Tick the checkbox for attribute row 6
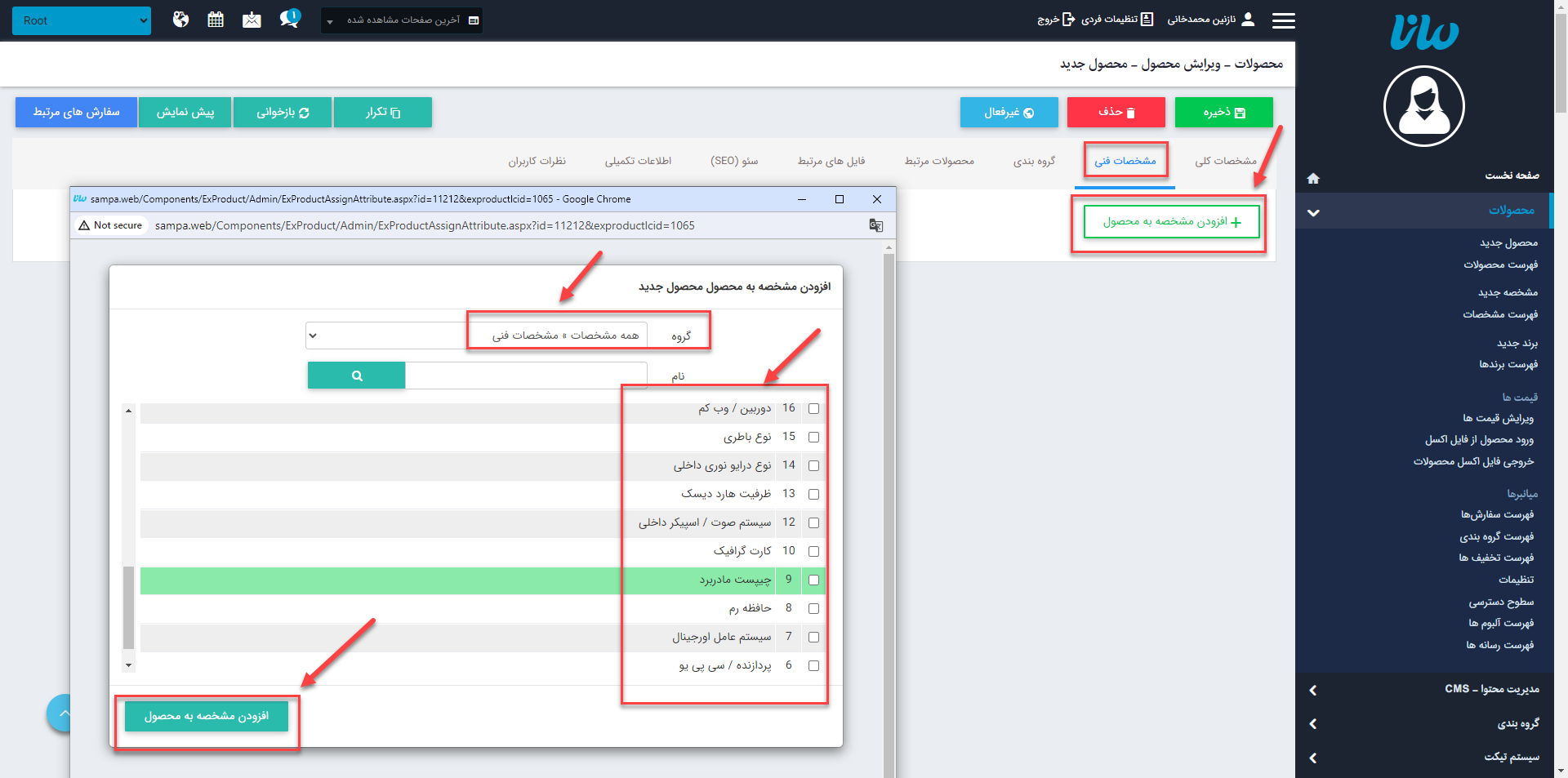Screen dimensions: 1568x778 pos(813,665)
